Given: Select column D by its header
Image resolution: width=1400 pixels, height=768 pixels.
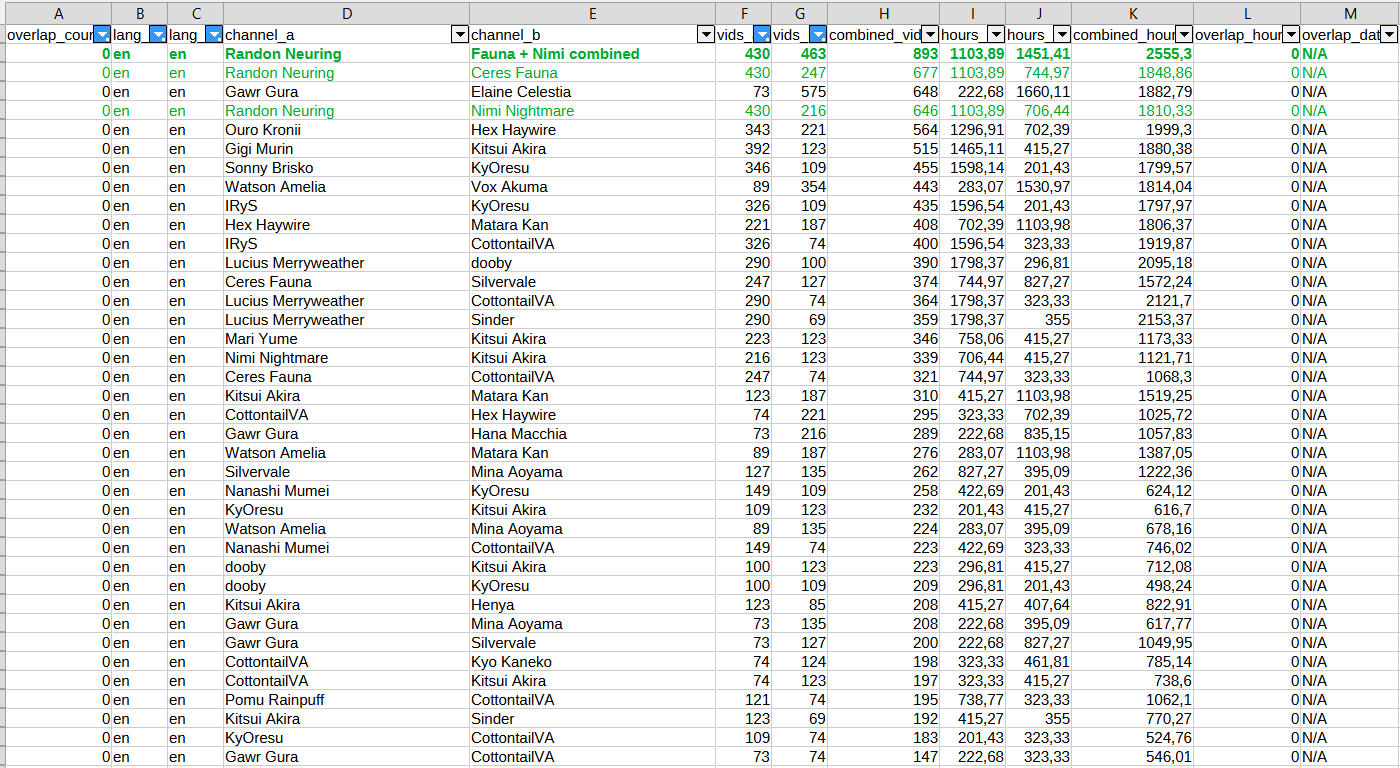Looking at the screenshot, I should [x=347, y=13].
